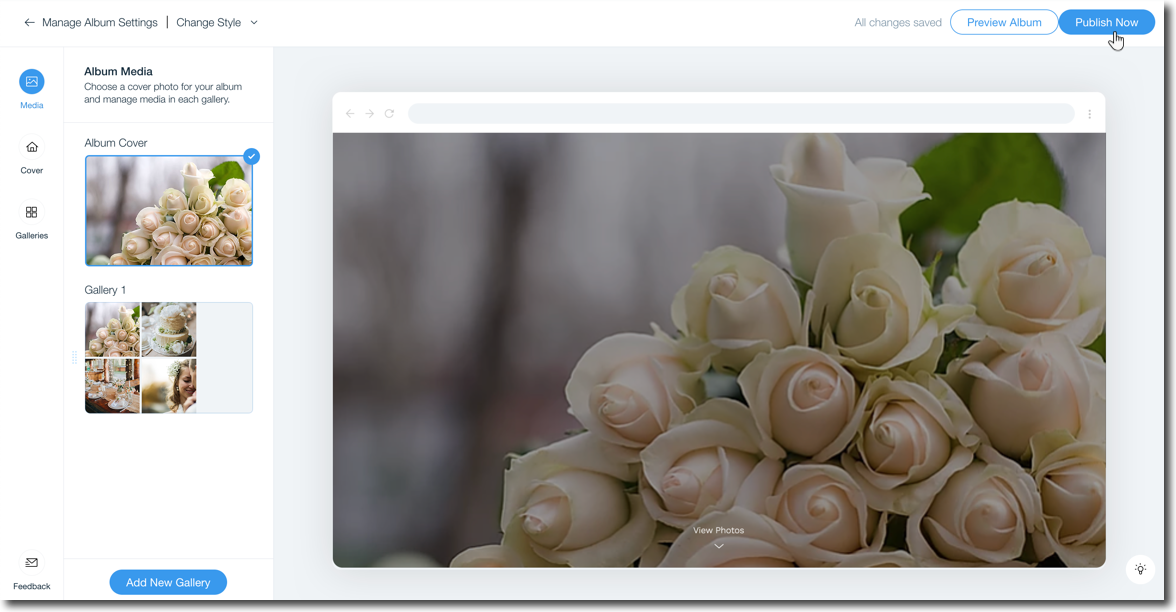The image size is (1176, 612).
Task: Open the Media panel icon
Action: 32,82
